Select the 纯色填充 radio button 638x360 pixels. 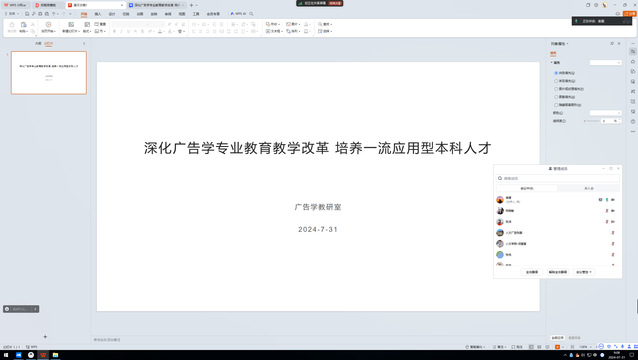point(556,73)
